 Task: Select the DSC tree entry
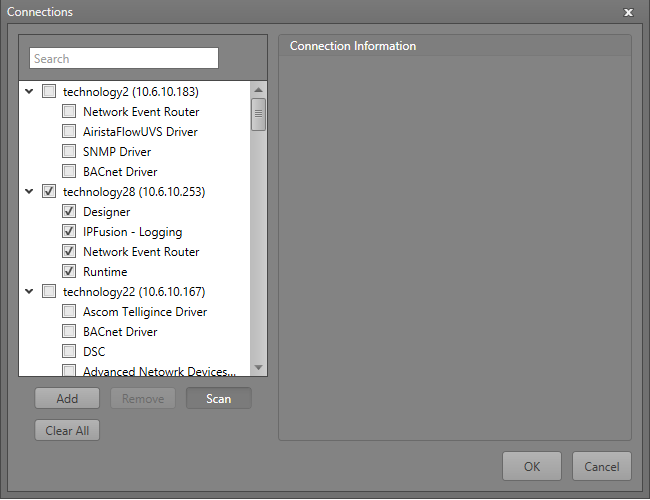[x=94, y=352]
